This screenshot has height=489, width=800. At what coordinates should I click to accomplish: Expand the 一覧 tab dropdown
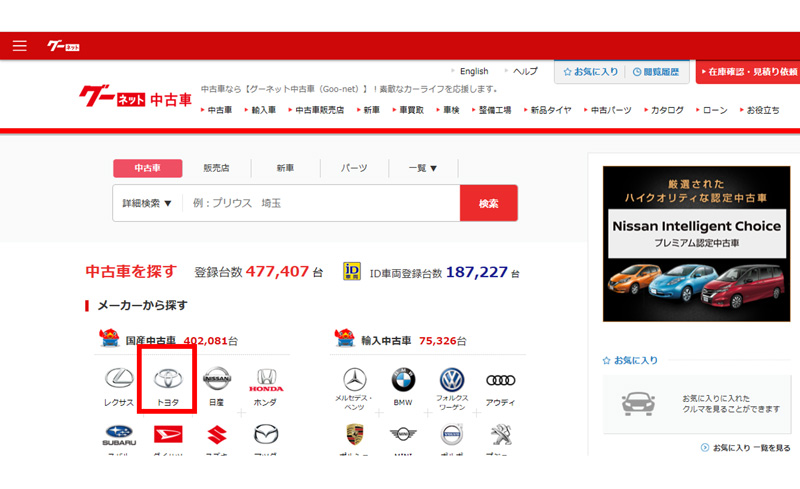(x=423, y=168)
